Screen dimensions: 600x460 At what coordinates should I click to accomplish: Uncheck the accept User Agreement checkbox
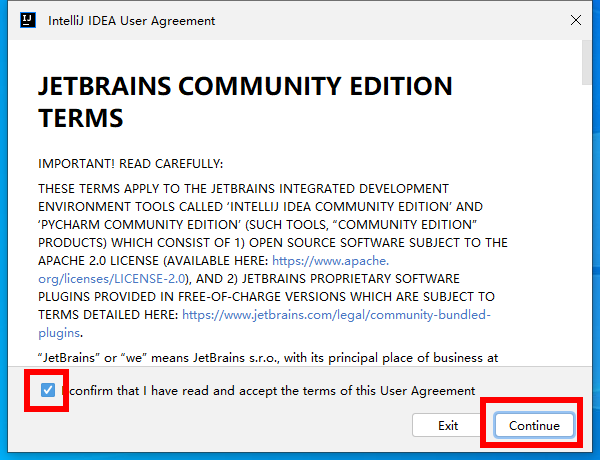pos(48,390)
